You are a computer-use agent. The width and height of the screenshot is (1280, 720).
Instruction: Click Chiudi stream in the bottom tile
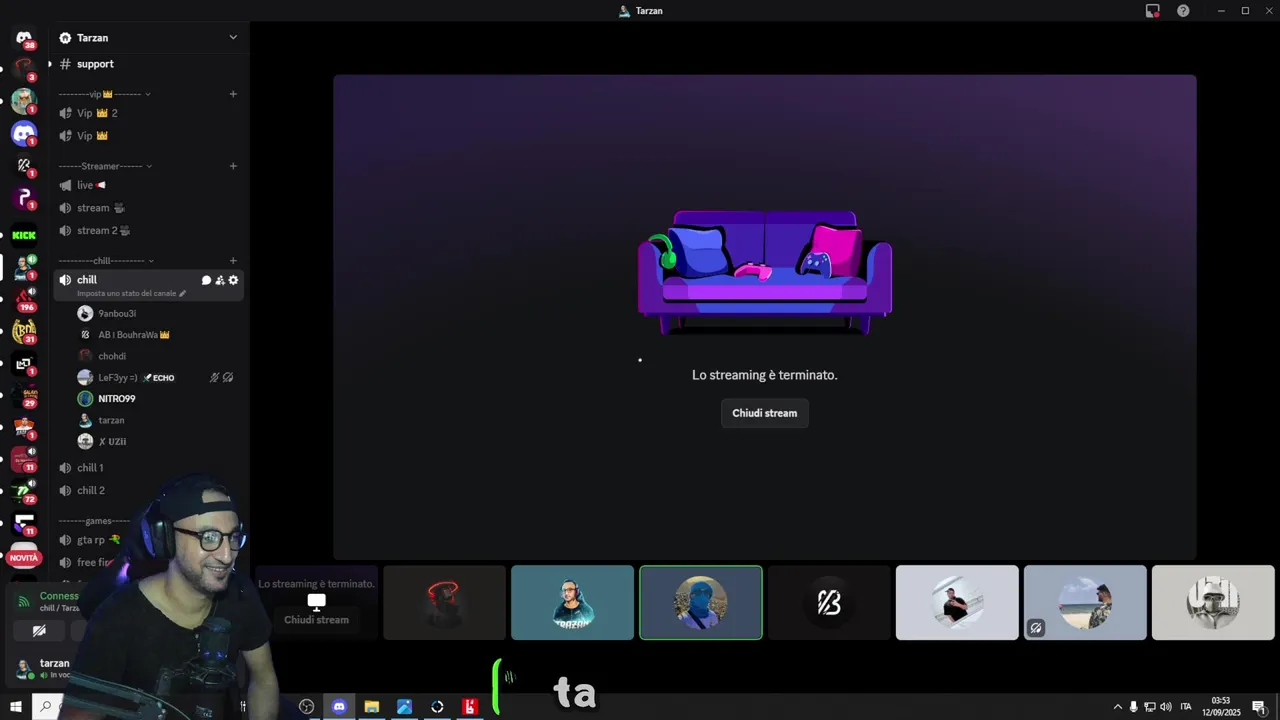(x=316, y=620)
